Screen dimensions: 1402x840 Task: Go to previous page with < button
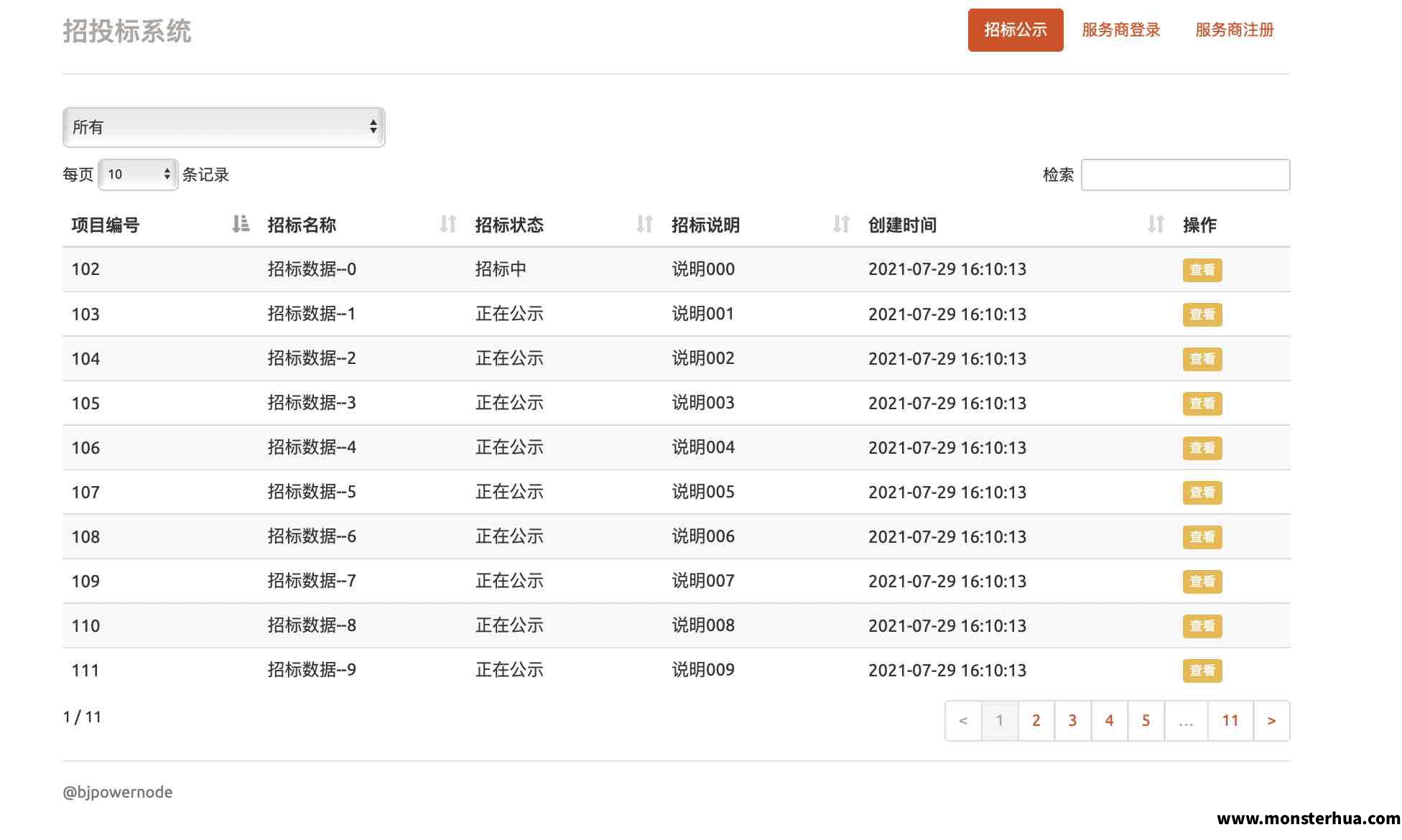tap(963, 721)
